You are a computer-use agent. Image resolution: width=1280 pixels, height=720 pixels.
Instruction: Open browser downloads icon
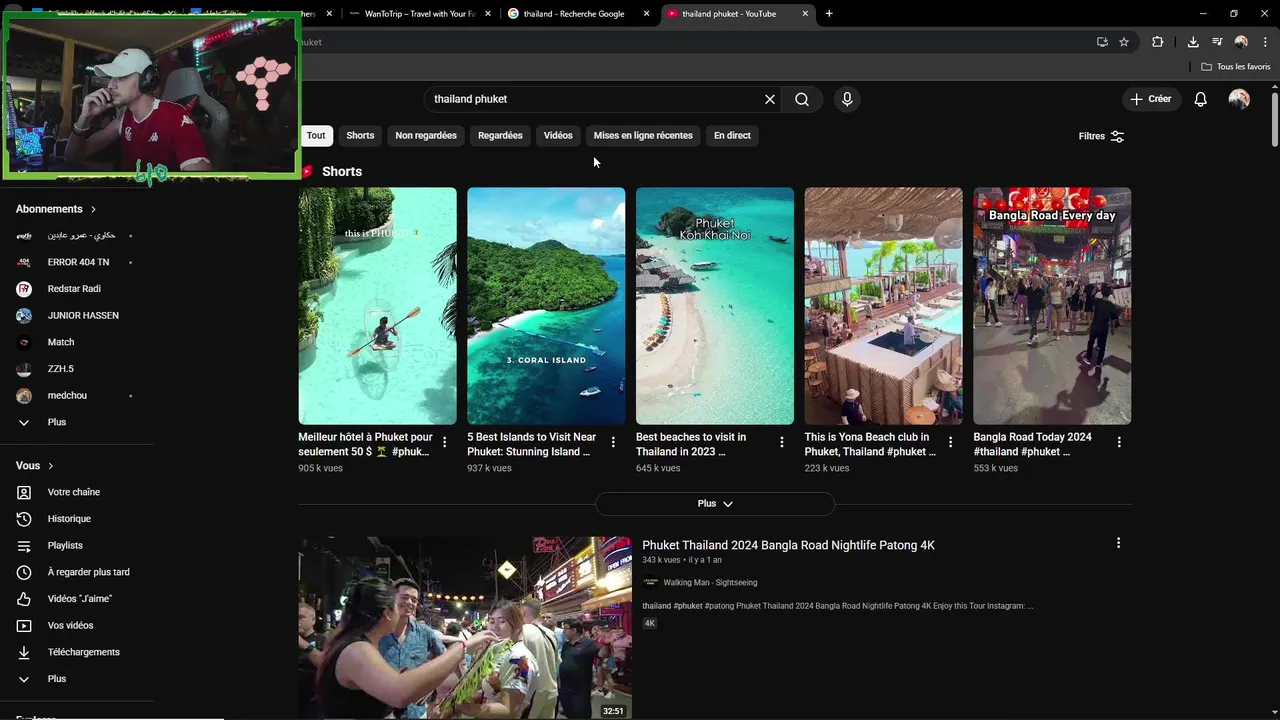pos(1193,42)
